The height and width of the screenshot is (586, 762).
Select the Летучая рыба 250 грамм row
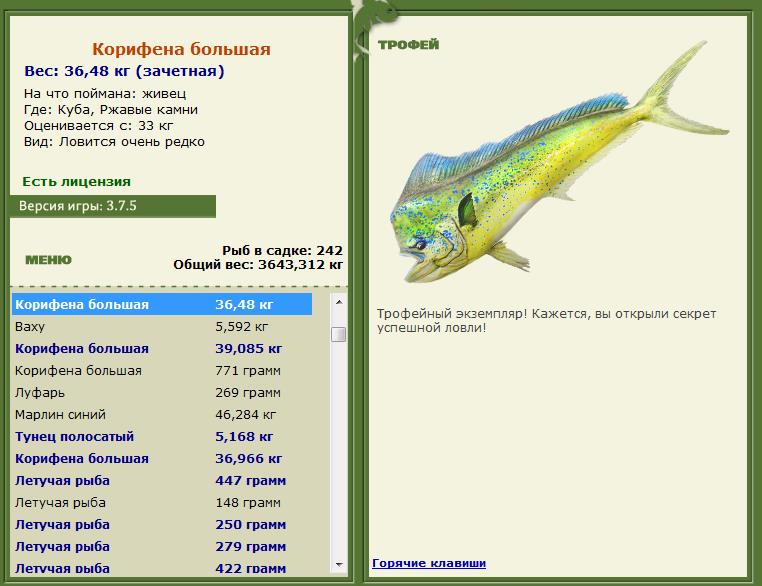tap(162, 525)
